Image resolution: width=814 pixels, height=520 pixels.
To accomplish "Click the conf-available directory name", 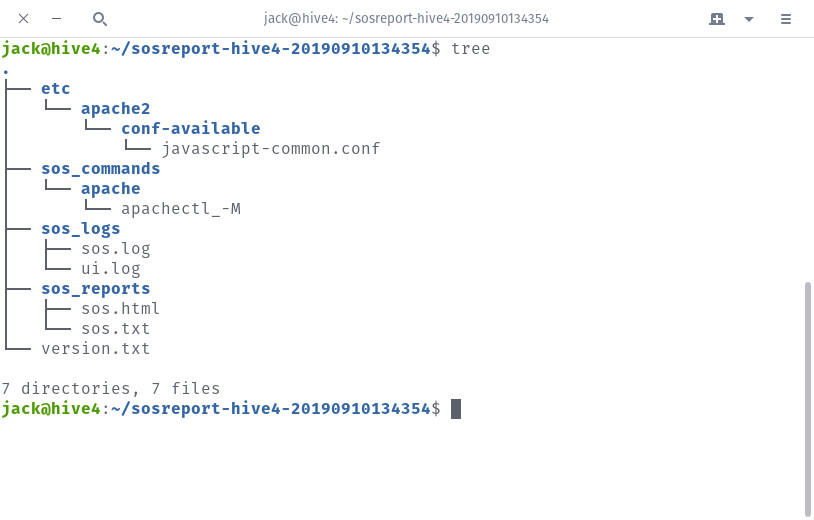I will (x=191, y=129).
